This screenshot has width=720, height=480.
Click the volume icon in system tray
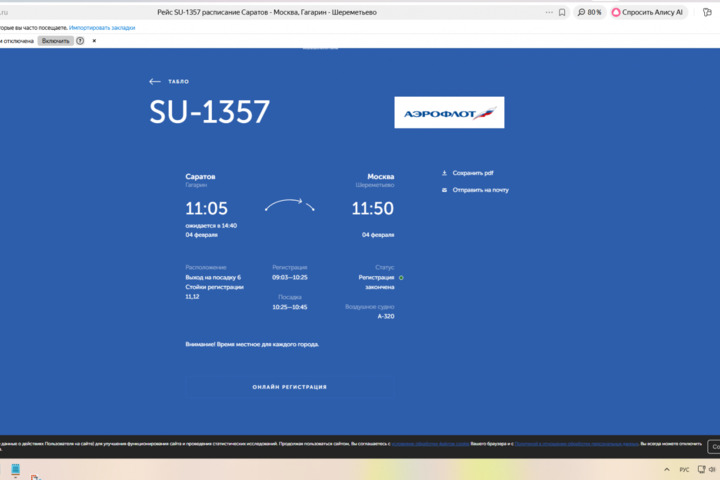(710, 469)
